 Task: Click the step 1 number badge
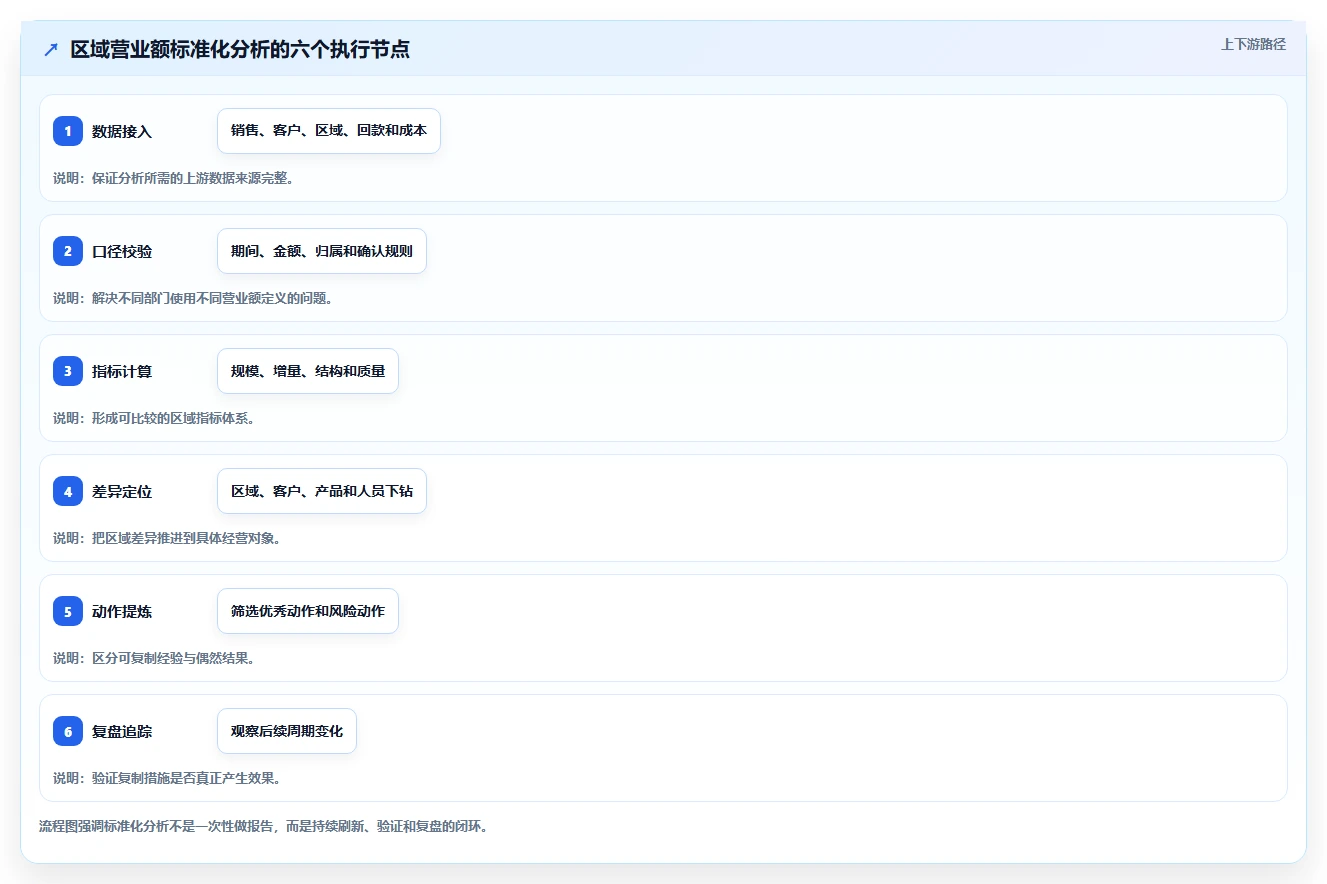pos(68,131)
